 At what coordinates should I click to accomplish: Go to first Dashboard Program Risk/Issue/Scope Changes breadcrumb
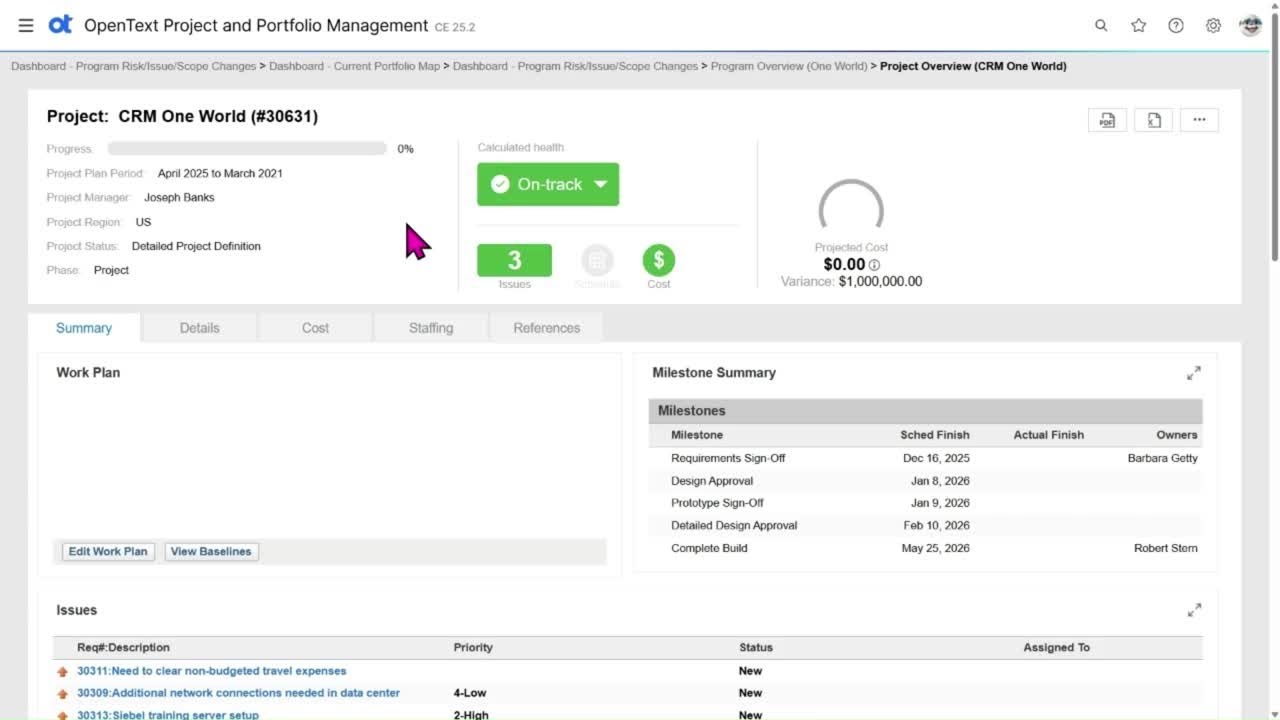click(x=134, y=66)
